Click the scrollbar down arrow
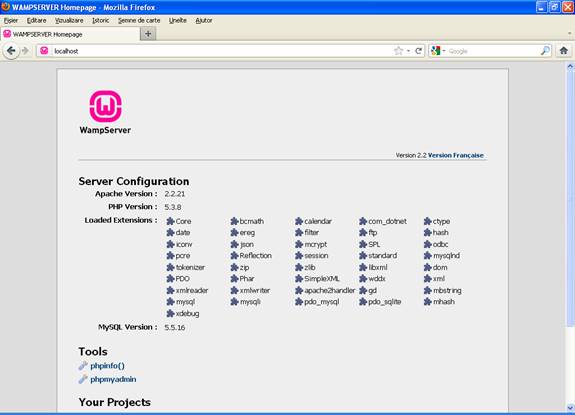 point(570,407)
